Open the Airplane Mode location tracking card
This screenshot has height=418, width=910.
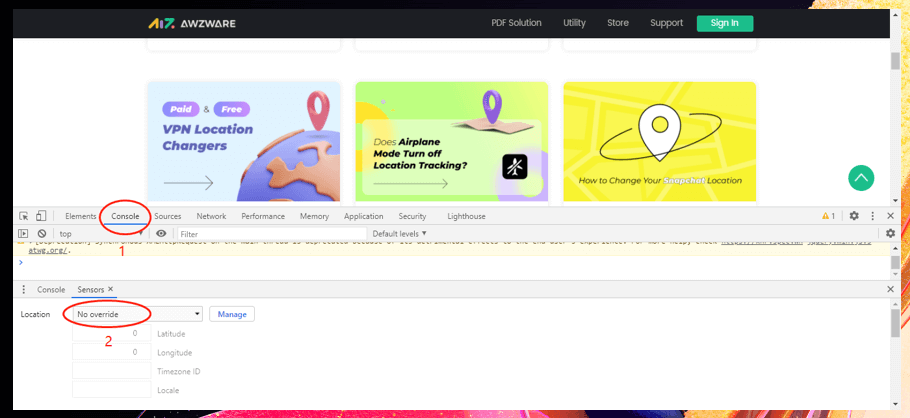pyautogui.click(x=452, y=142)
